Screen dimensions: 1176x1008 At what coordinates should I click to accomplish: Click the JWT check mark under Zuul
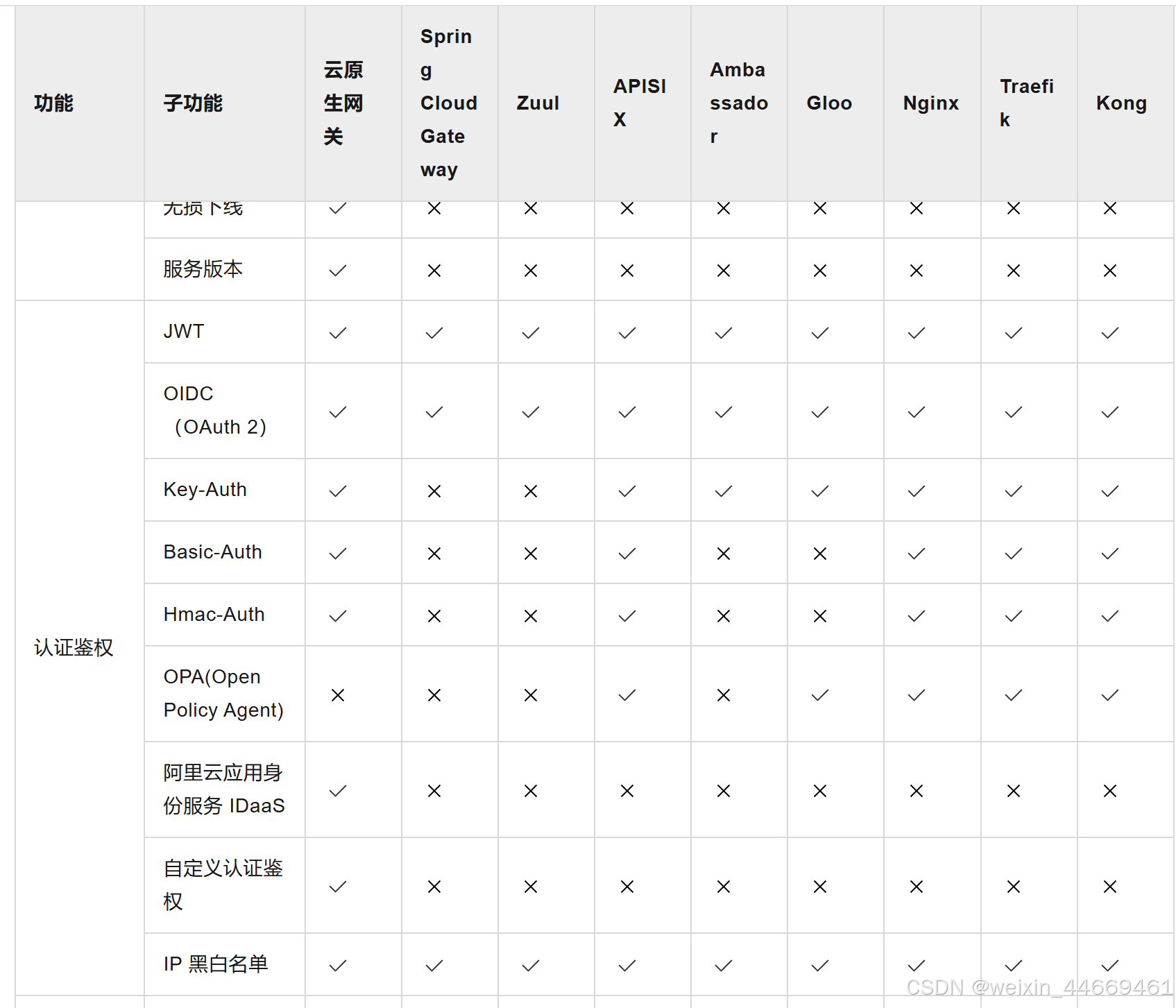click(531, 333)
